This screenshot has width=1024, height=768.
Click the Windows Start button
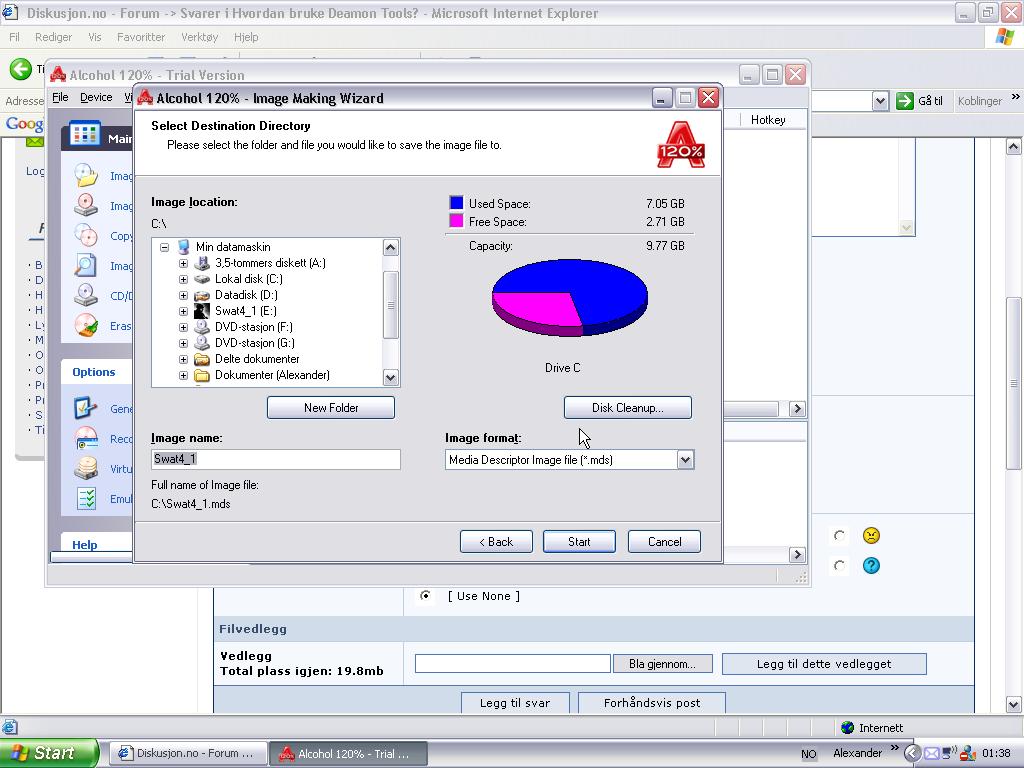(x=49, y=753)
